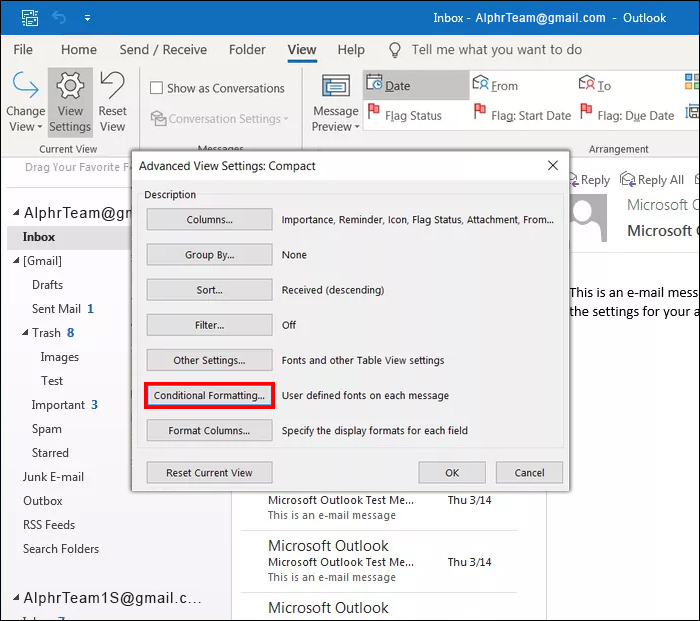Open the Message Preview dropdown
This screenshot has height=621, width=700.
click(x=336, y=104)
